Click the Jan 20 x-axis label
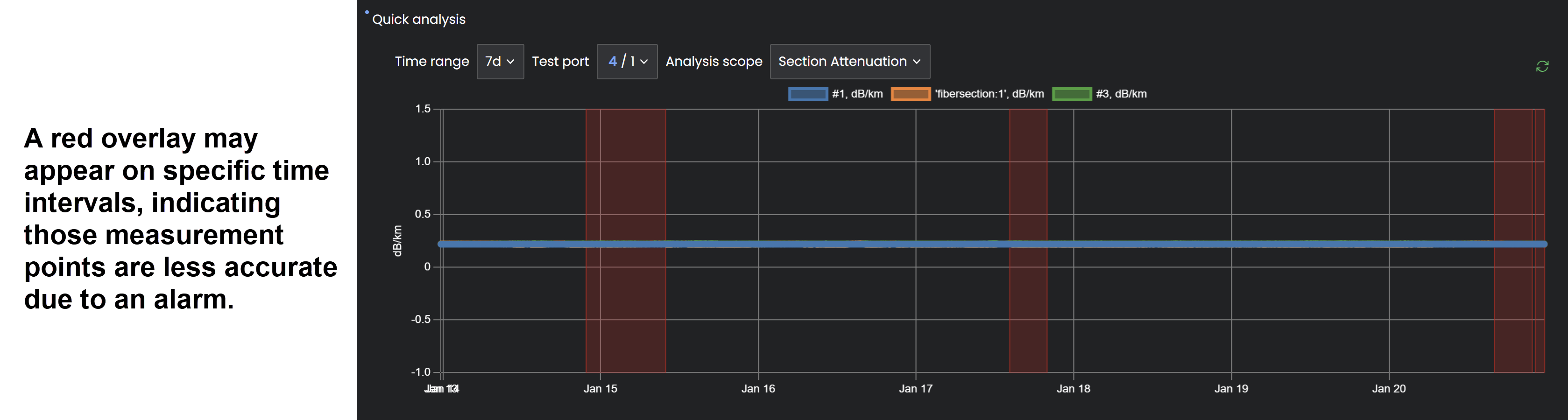 (1388, 389)
